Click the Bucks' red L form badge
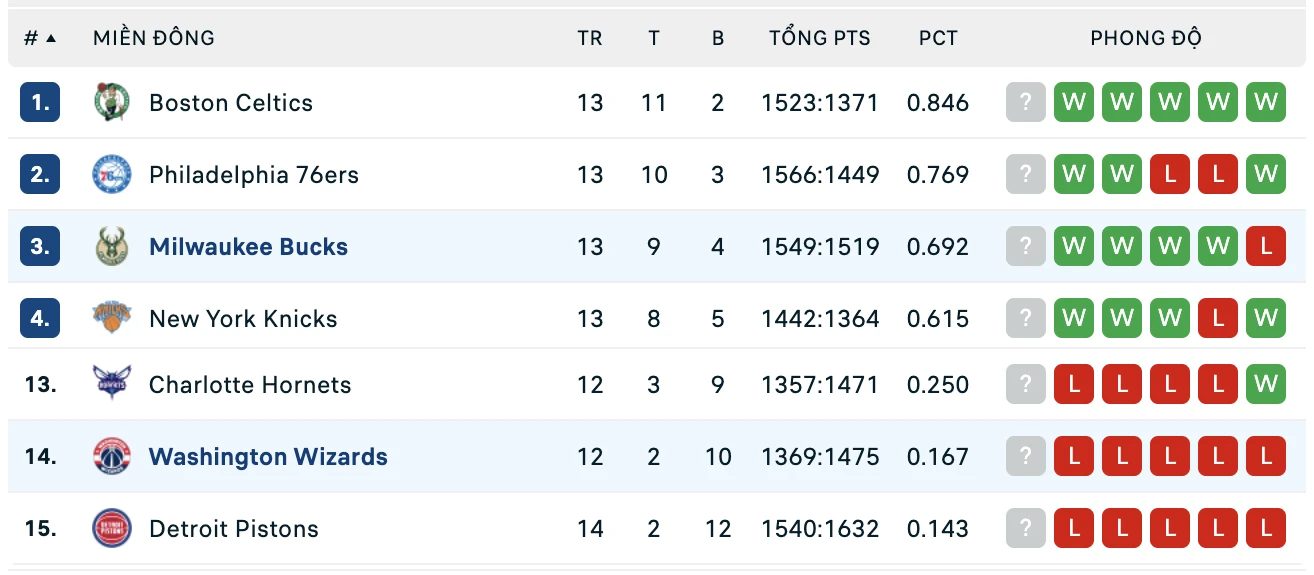 (x=1266, y=246)
